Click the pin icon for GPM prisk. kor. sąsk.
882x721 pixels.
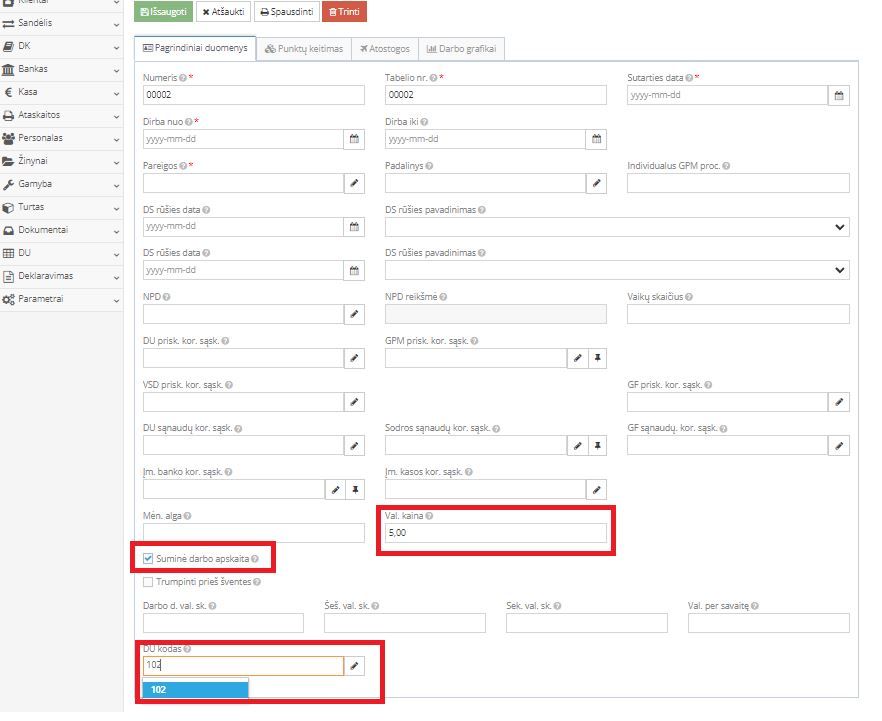(x=596, y=358)
